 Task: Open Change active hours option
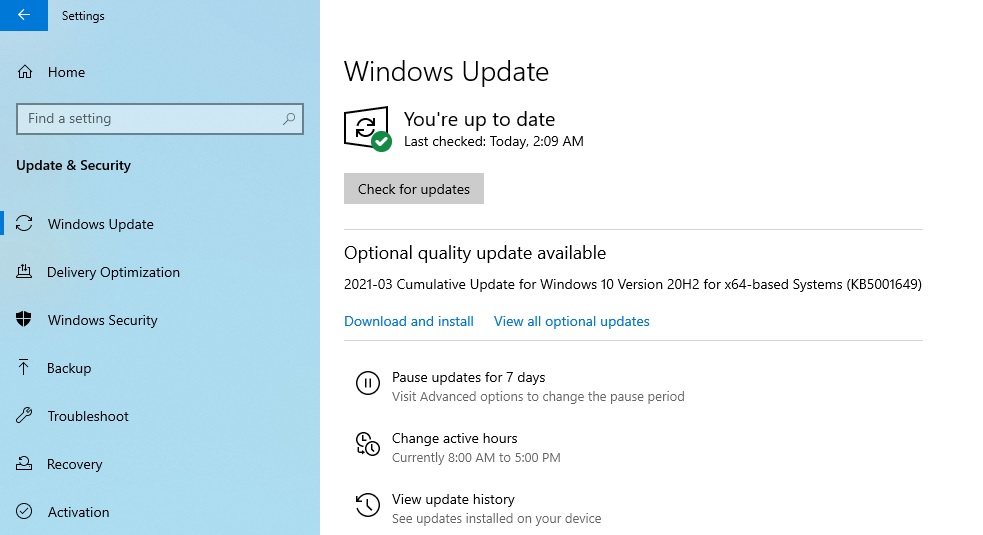[455, 438]
